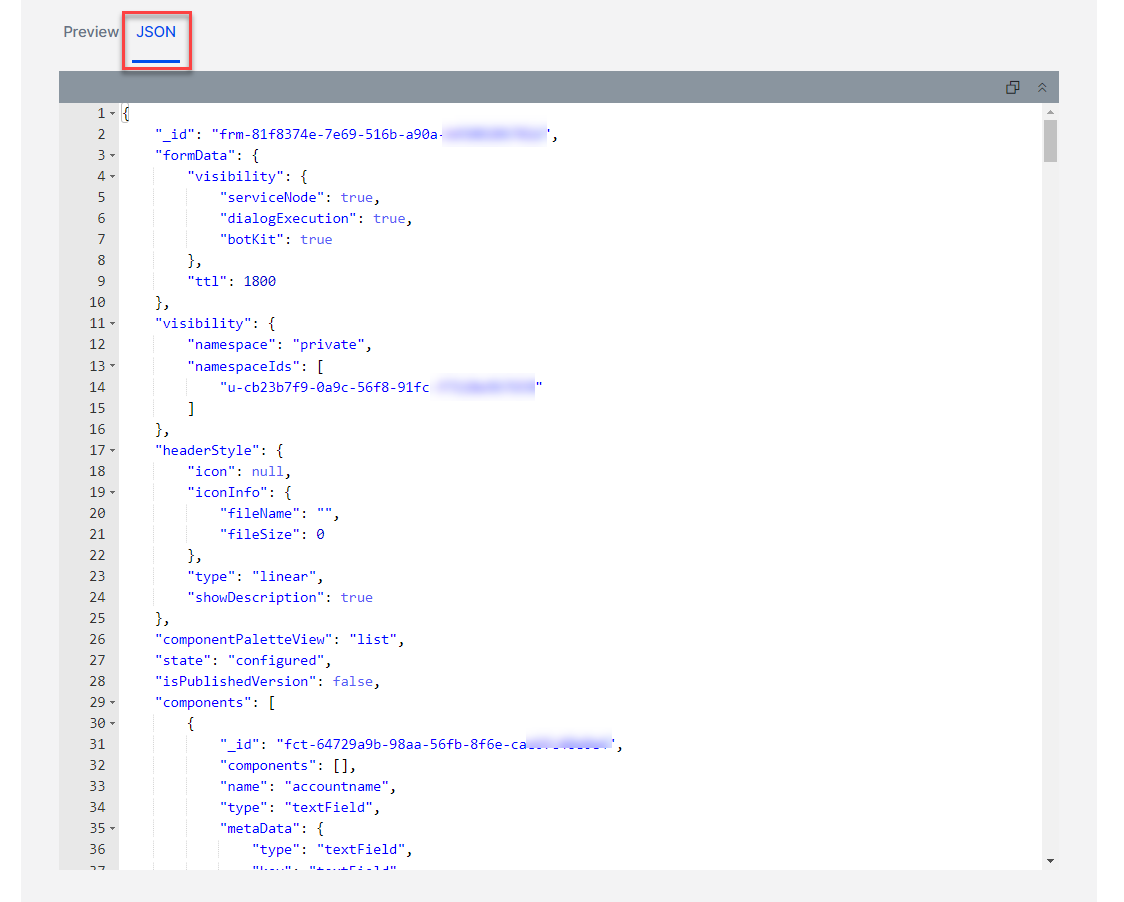Click line number 26 in the gutter

pos(97,639)
